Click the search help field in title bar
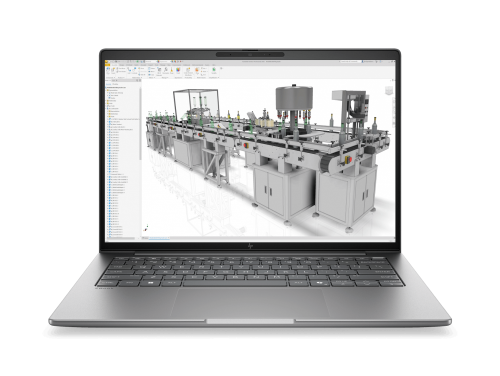Screen dimensions: 500x376 point(350,62)
